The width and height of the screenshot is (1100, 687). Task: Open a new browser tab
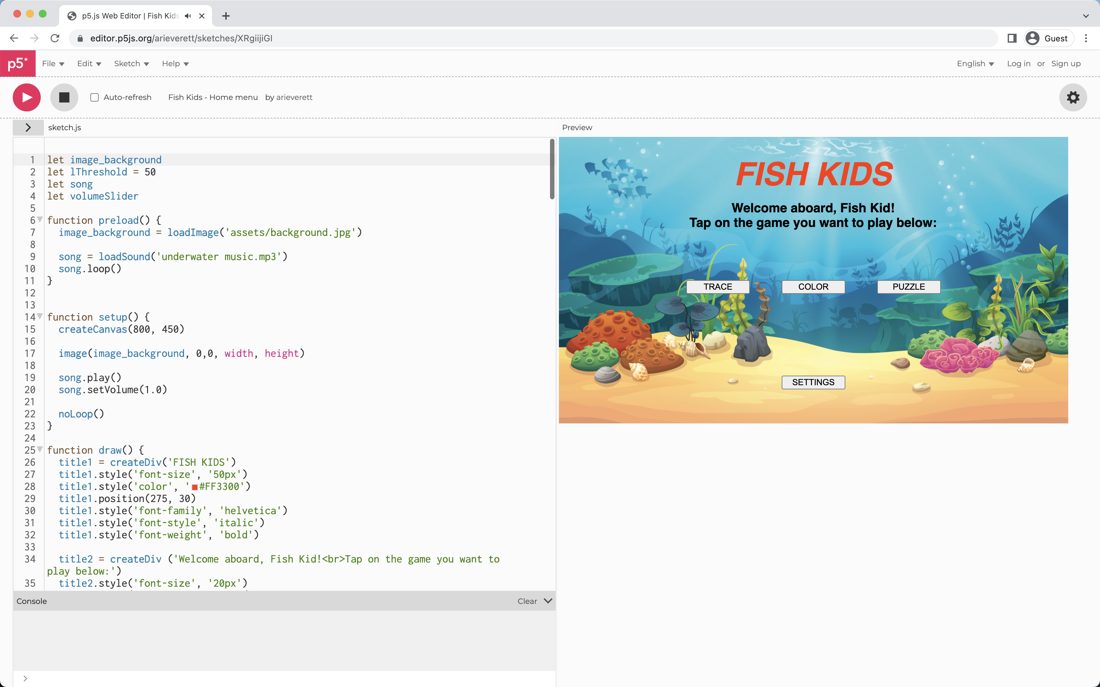coord(225,15)
